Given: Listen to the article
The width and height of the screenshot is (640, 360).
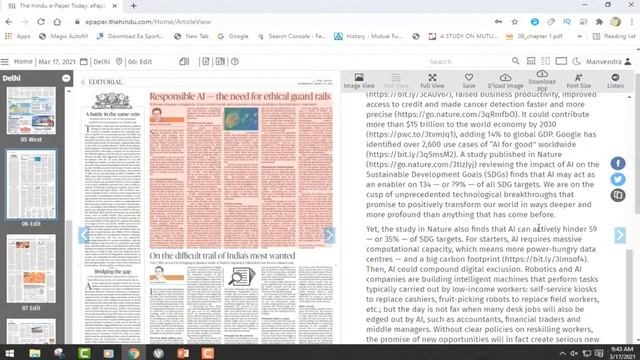Looking at the screenshot, I should pos(615,81).
